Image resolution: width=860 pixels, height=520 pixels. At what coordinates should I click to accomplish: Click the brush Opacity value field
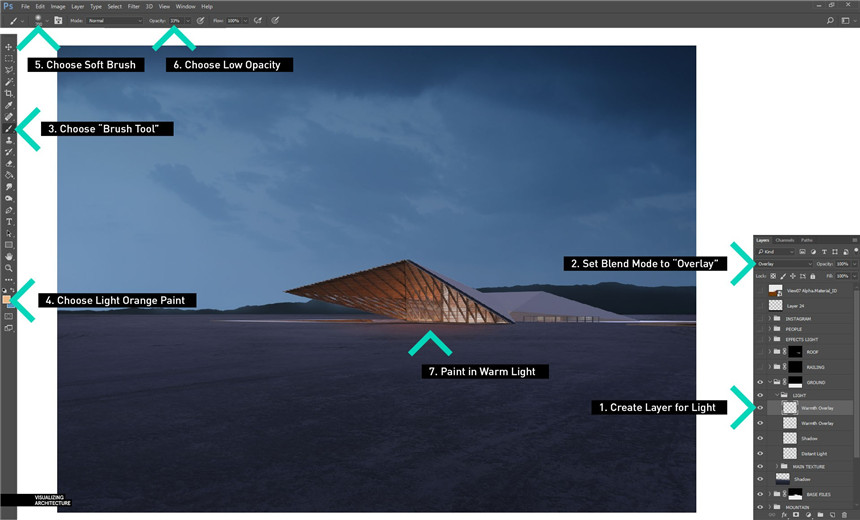176,20
